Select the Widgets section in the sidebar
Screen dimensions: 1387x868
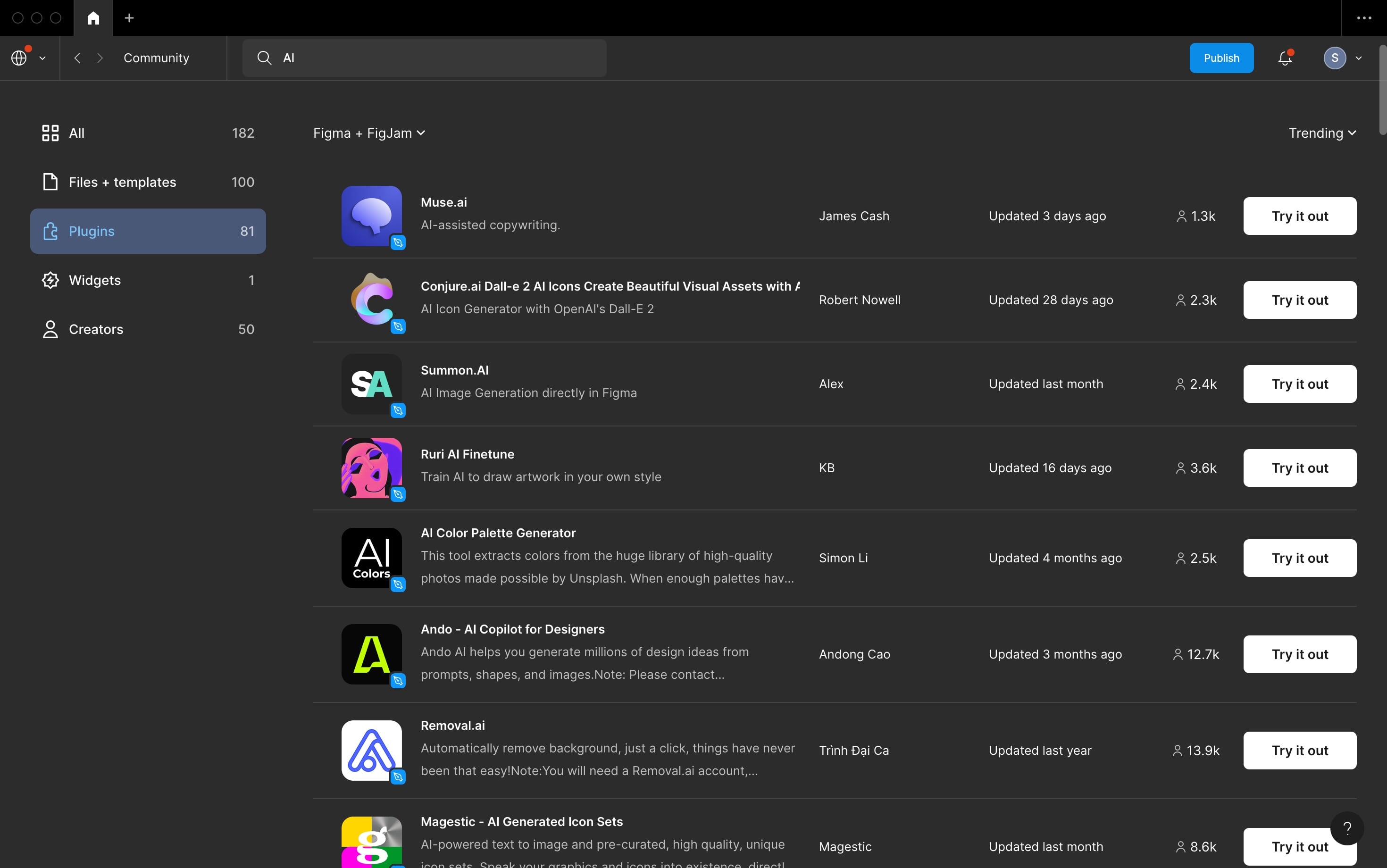tap(95, 280)
